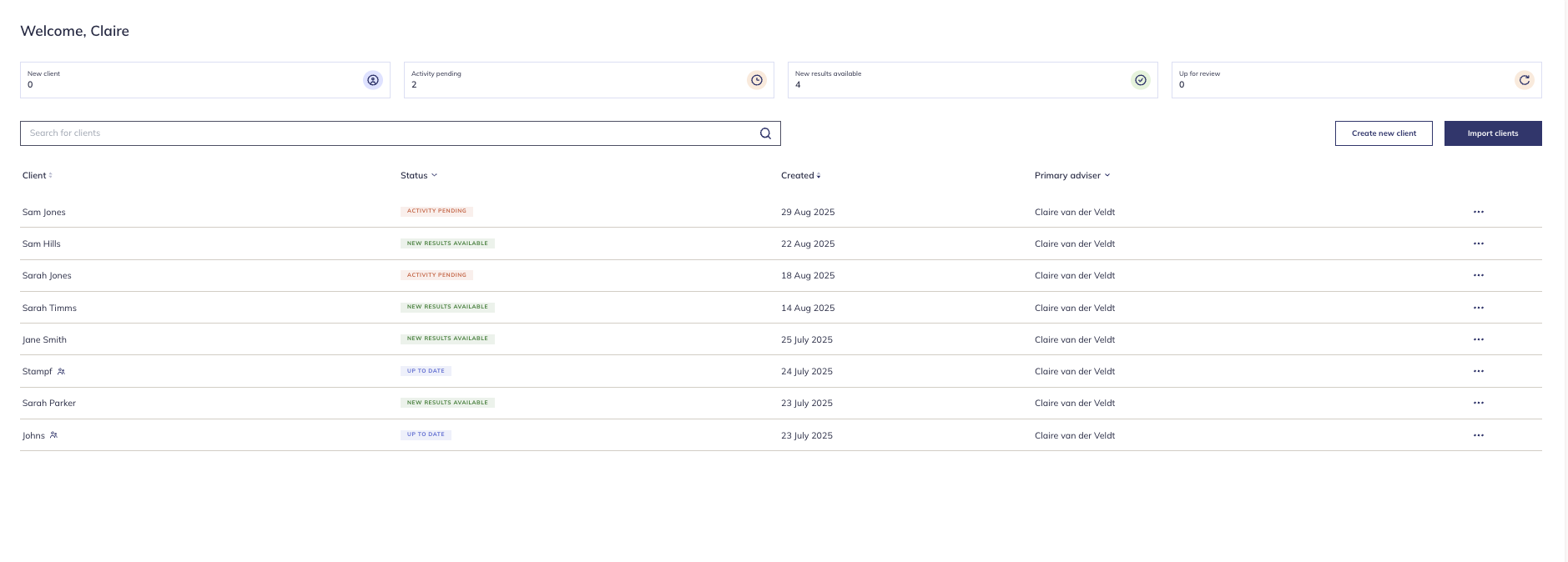Select the New results available summary card

[973, 80]
